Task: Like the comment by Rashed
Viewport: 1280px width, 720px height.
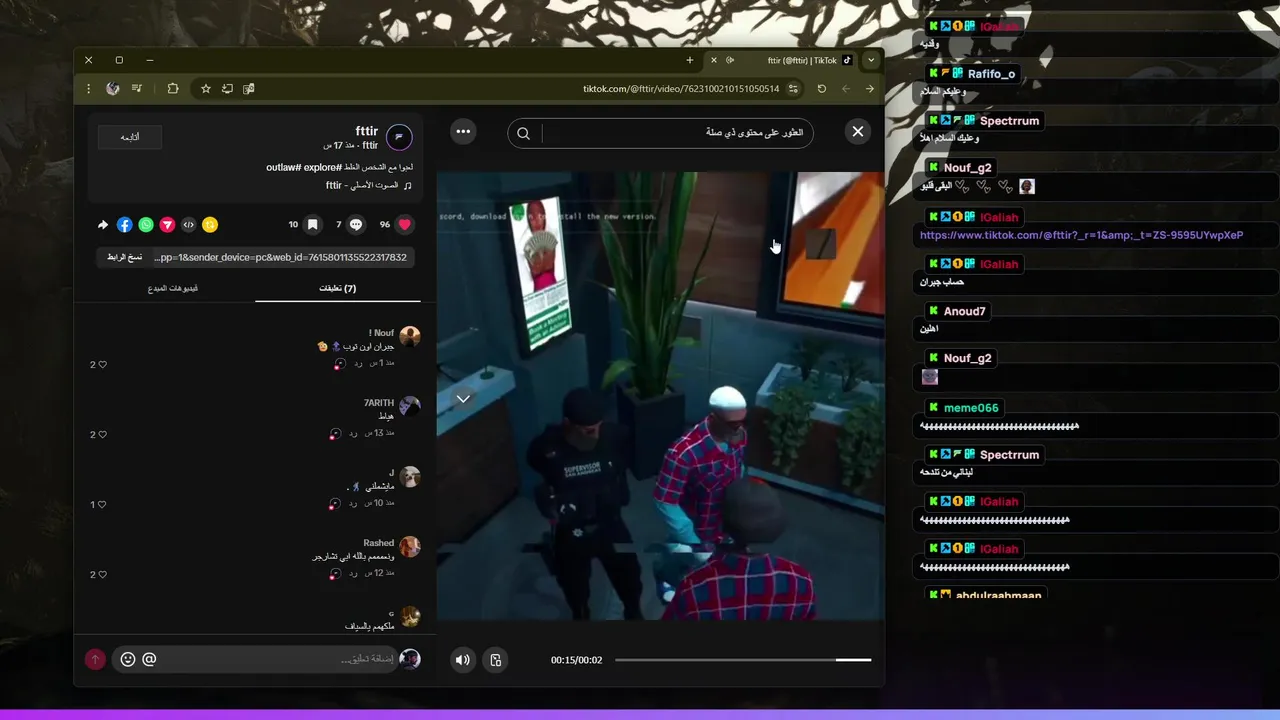Action: 102,575
